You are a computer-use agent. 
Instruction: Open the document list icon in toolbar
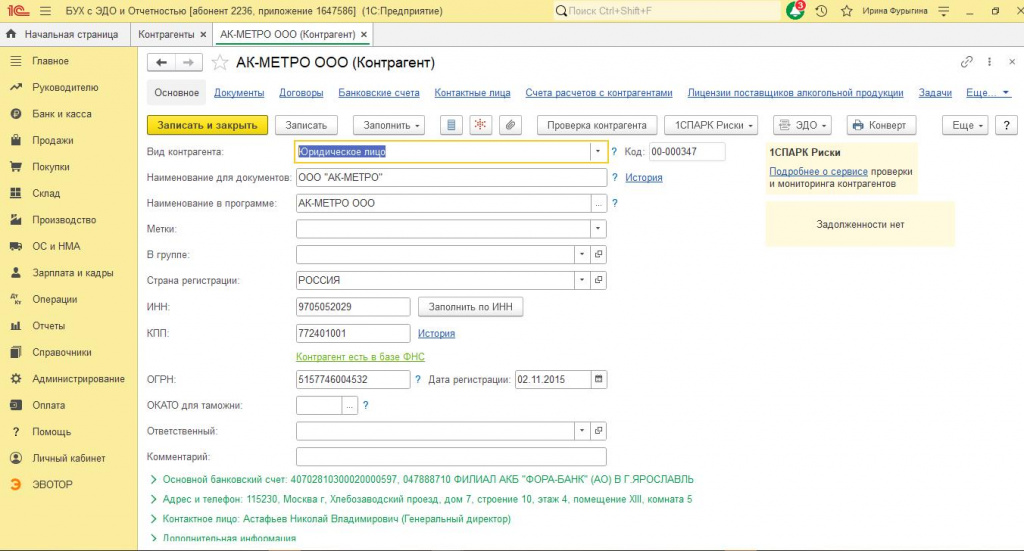coord(451,125)
